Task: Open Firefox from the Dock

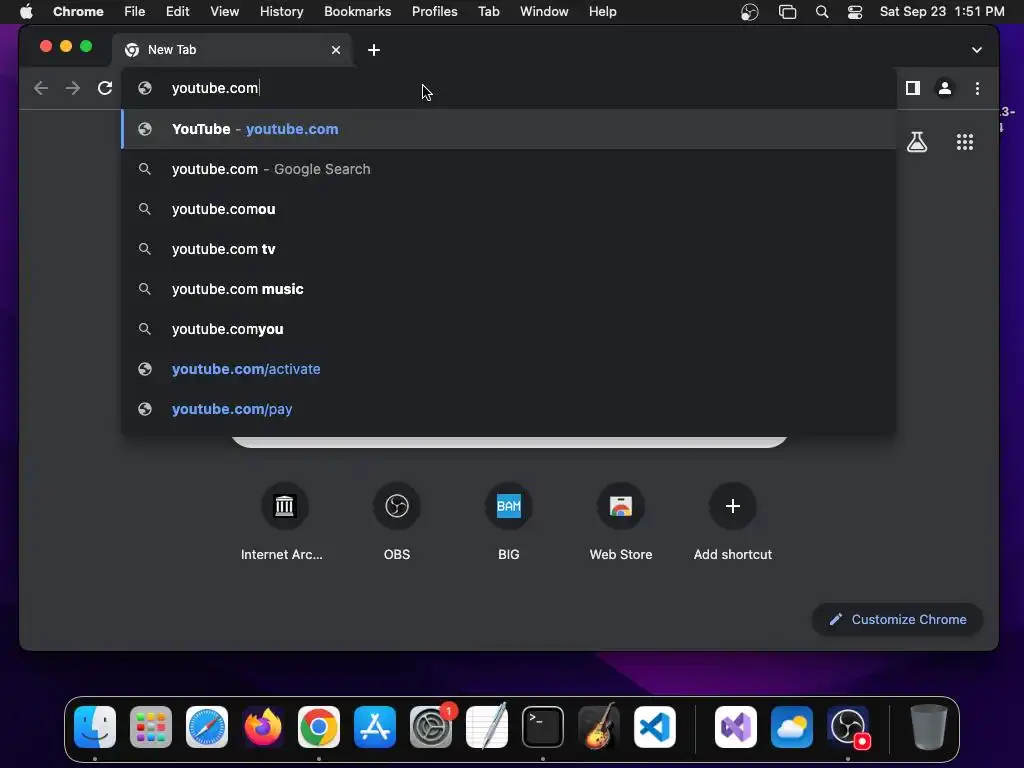Action: 263,727
